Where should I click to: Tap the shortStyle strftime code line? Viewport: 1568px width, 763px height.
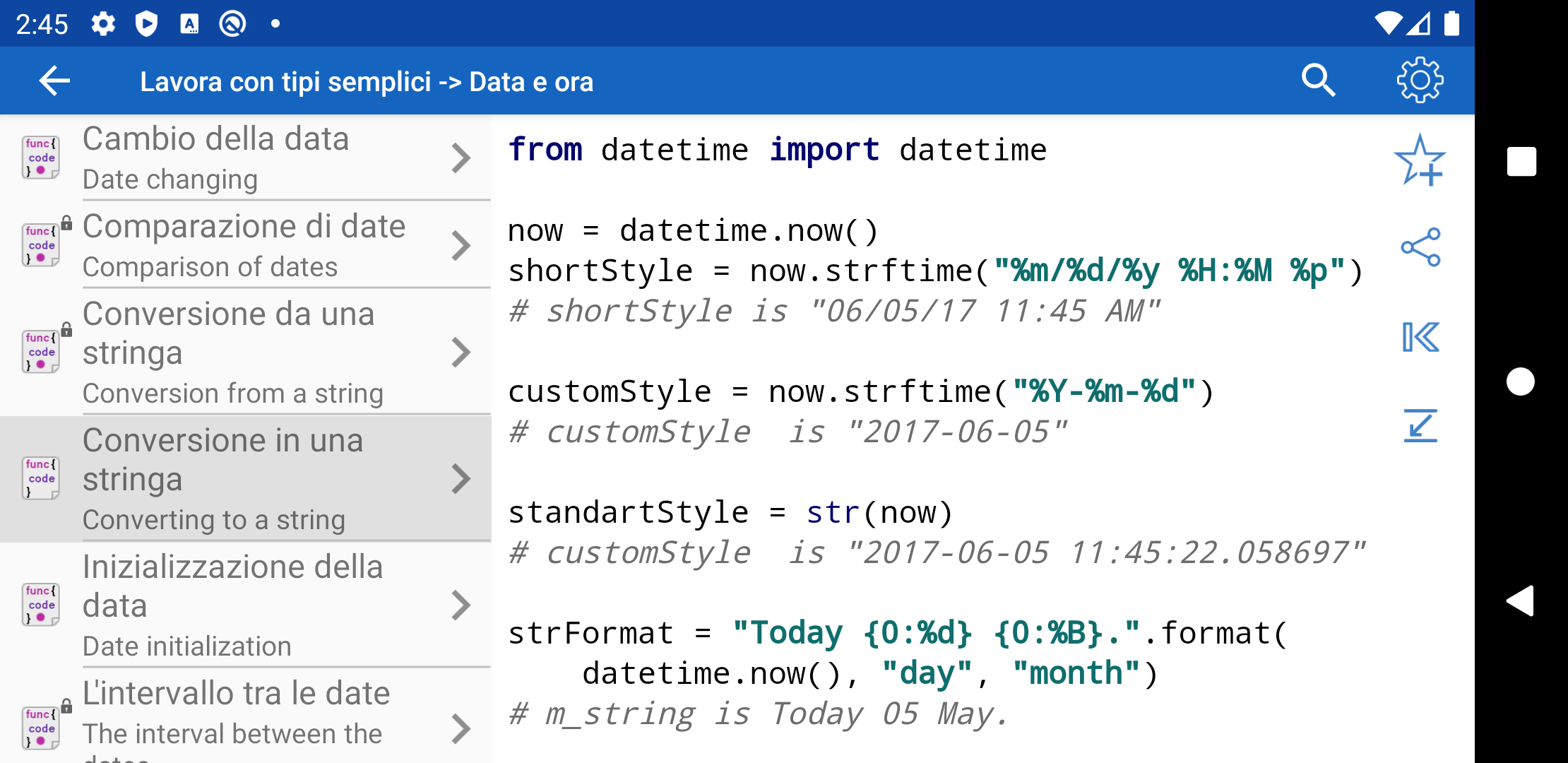(936, 271)
